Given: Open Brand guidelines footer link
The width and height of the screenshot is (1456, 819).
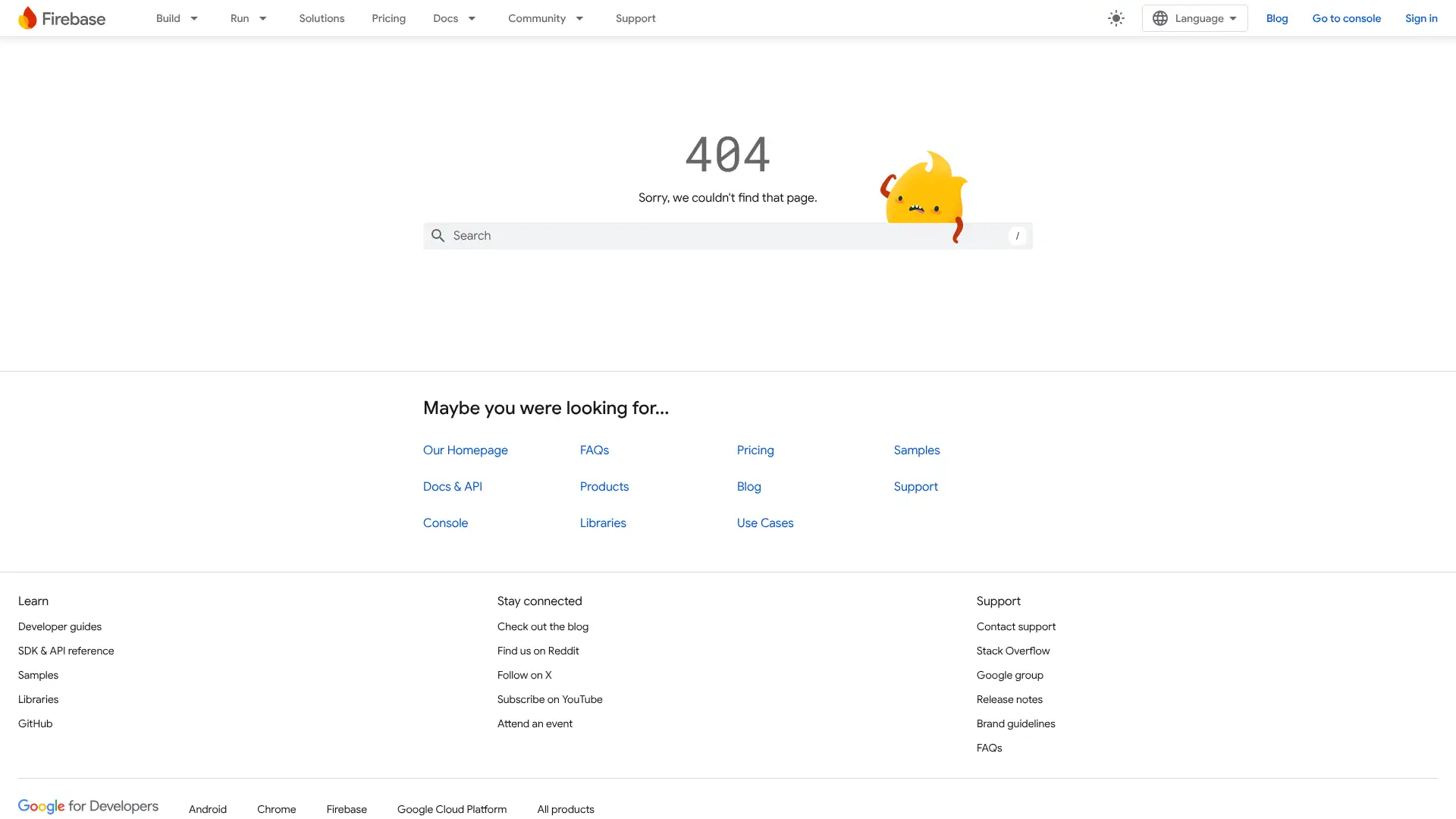Looking at the screenshot, I should coord(1015,724).
